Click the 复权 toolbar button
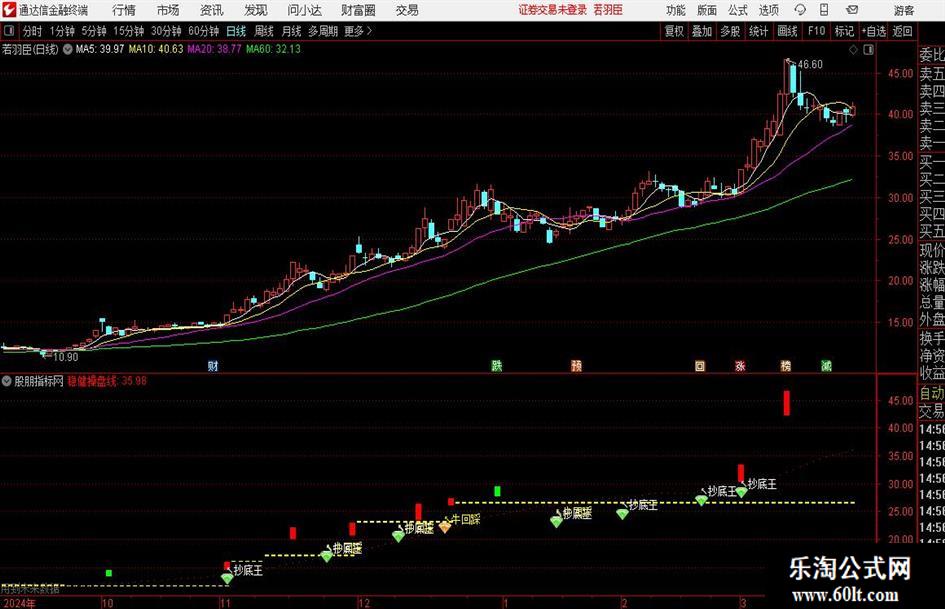 pyautogui.click(x=674, y=31)
